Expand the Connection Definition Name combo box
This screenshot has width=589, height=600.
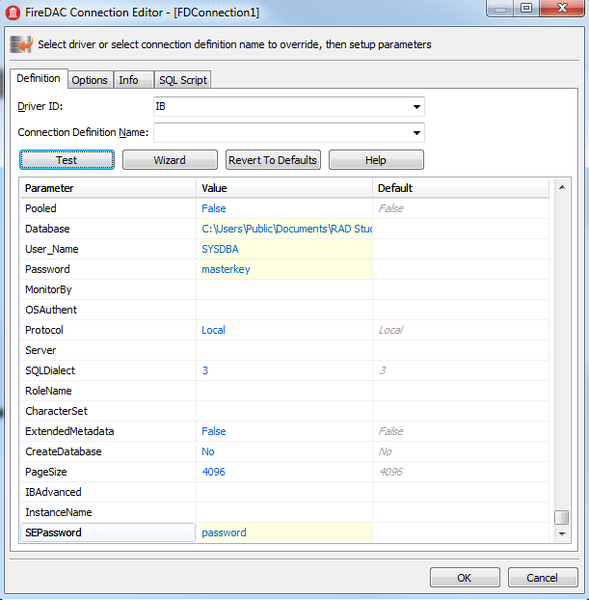point(417,133)
